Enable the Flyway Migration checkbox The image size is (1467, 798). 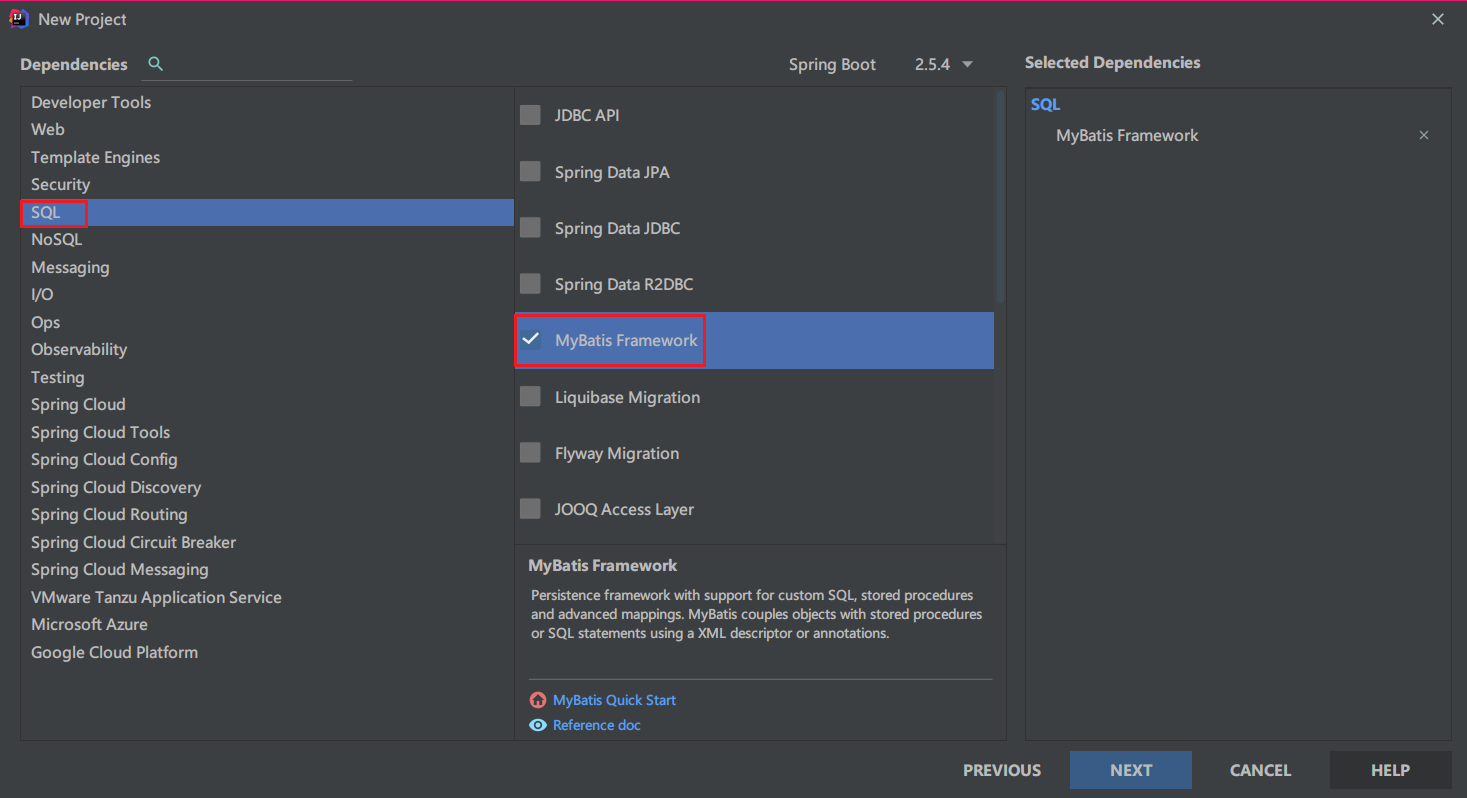(530, 453)
